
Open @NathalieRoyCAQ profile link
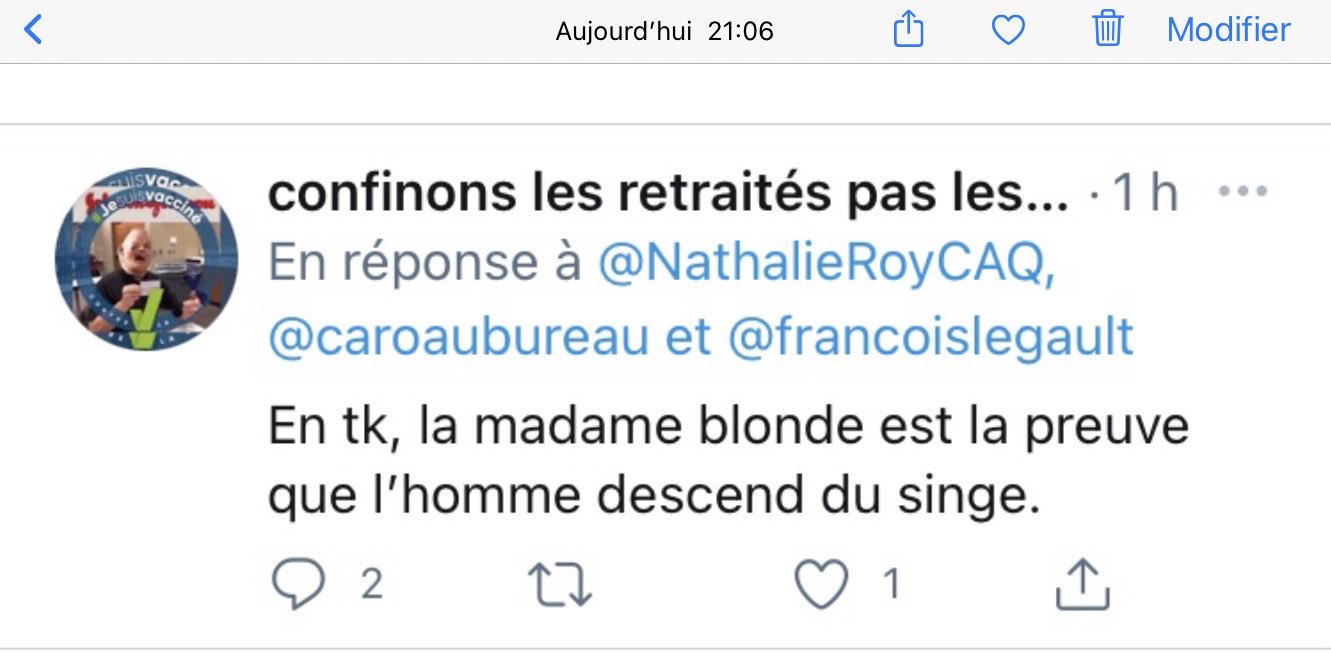tap(826, 263)
